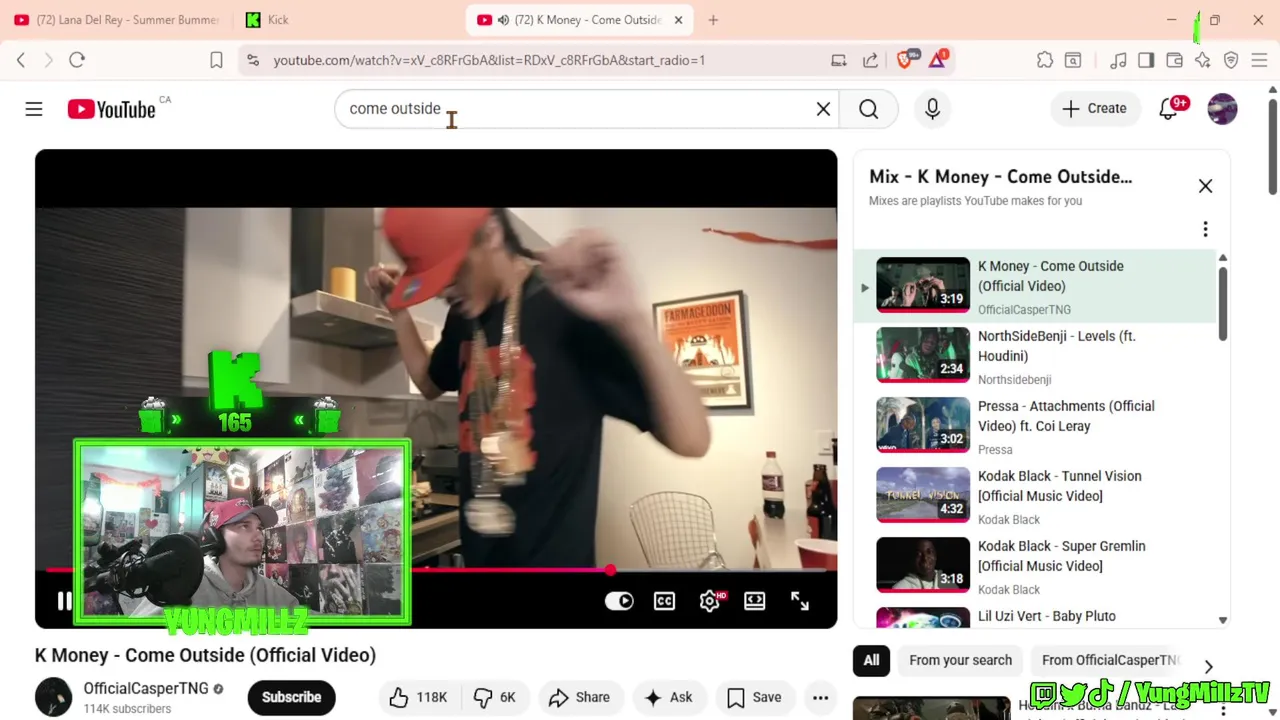Open more actions ellipsis under video
Image resolution: width=1280 pixels, height=720 pixels.
[820, 697]
